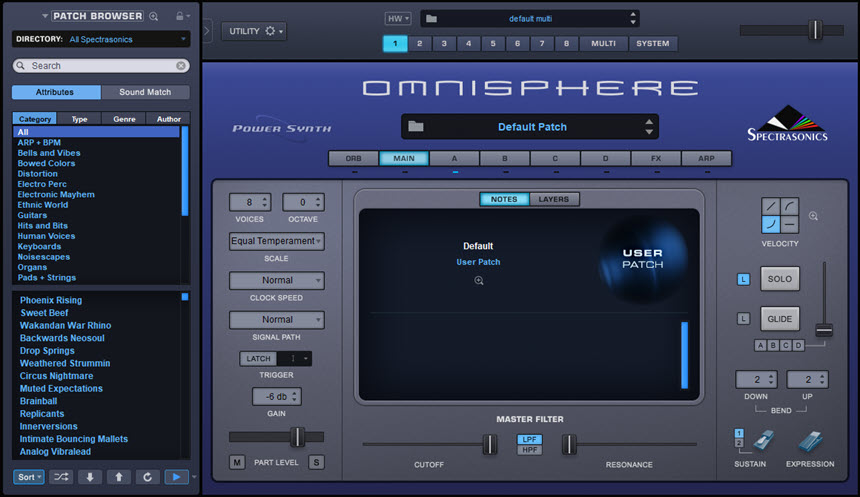This screenshot has height=497, width=860.
Task: Click the Expression pedal icon
Action: [810, 442]
